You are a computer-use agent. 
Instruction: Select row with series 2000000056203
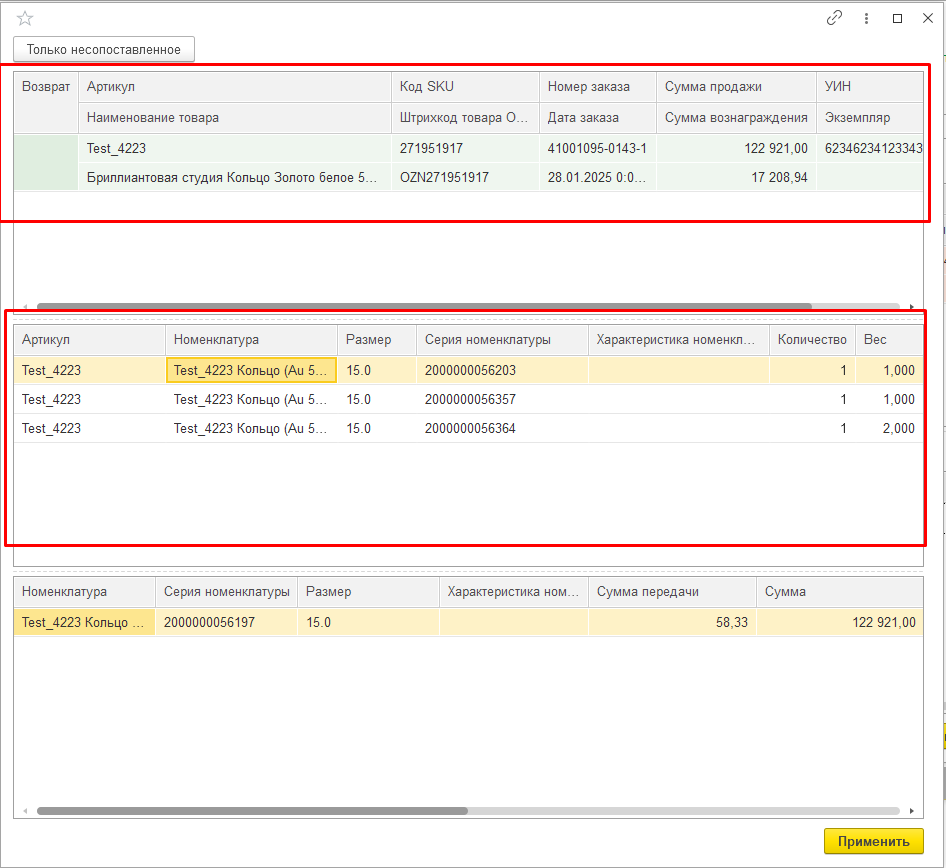[468, 370]
